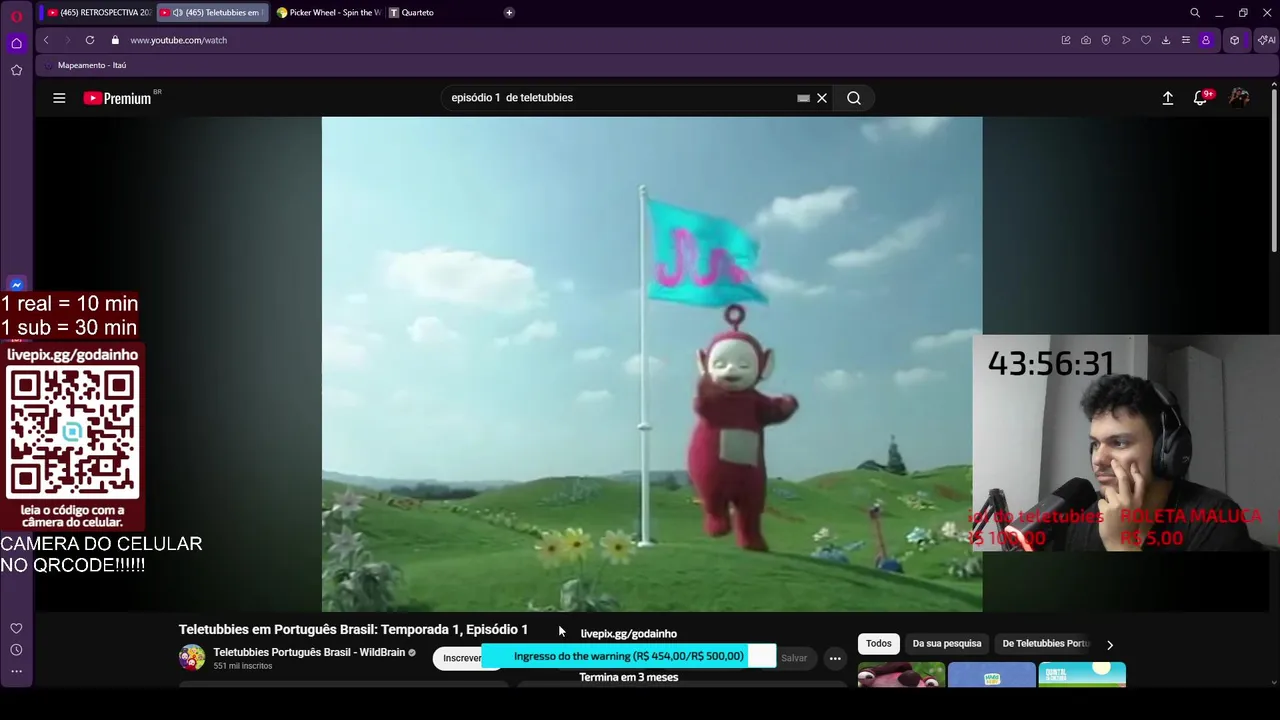
Task: Click the Salvar button
Action: tap(794, 658)
